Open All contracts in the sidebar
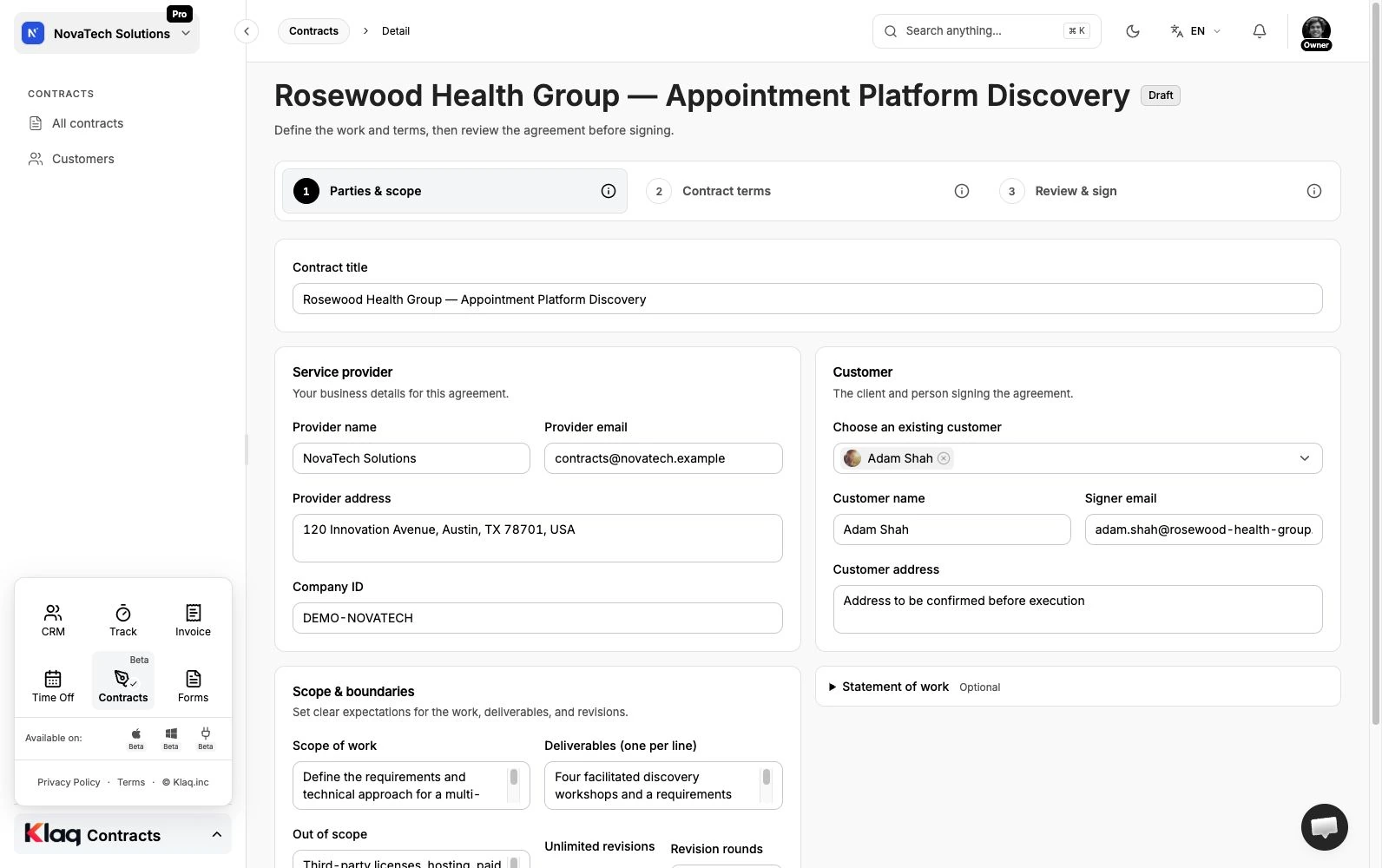 tap(88, 123)
